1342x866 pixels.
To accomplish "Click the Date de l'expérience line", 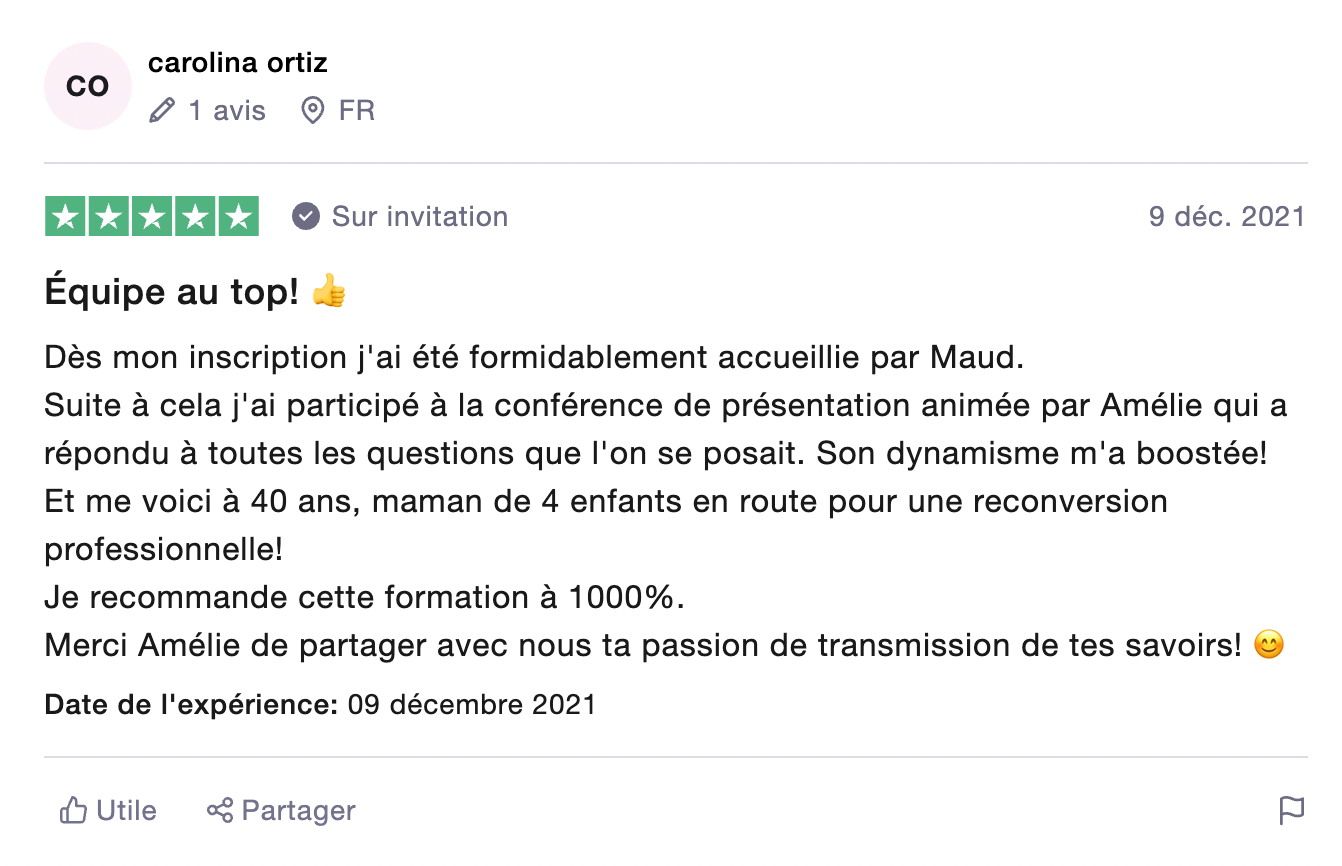I will [x=320, y=704].
